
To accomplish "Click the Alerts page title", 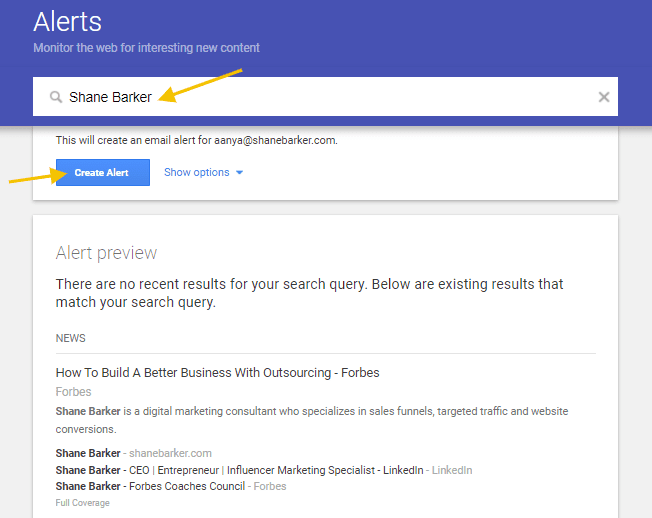I will tap(67, 21).
